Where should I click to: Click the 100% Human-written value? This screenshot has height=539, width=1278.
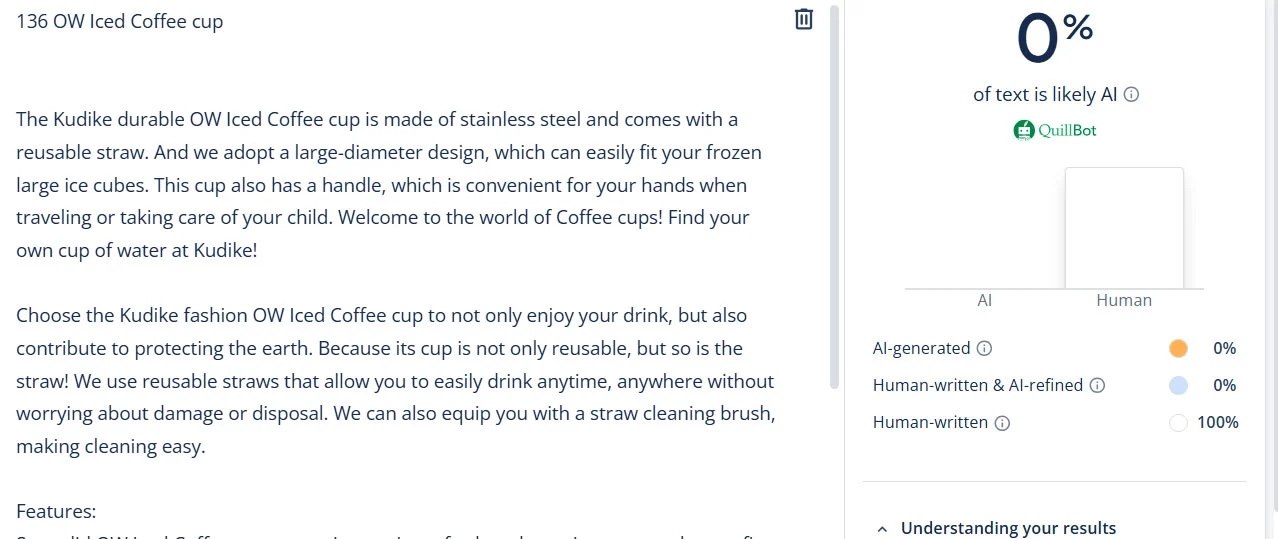[x=1217, y=423]
